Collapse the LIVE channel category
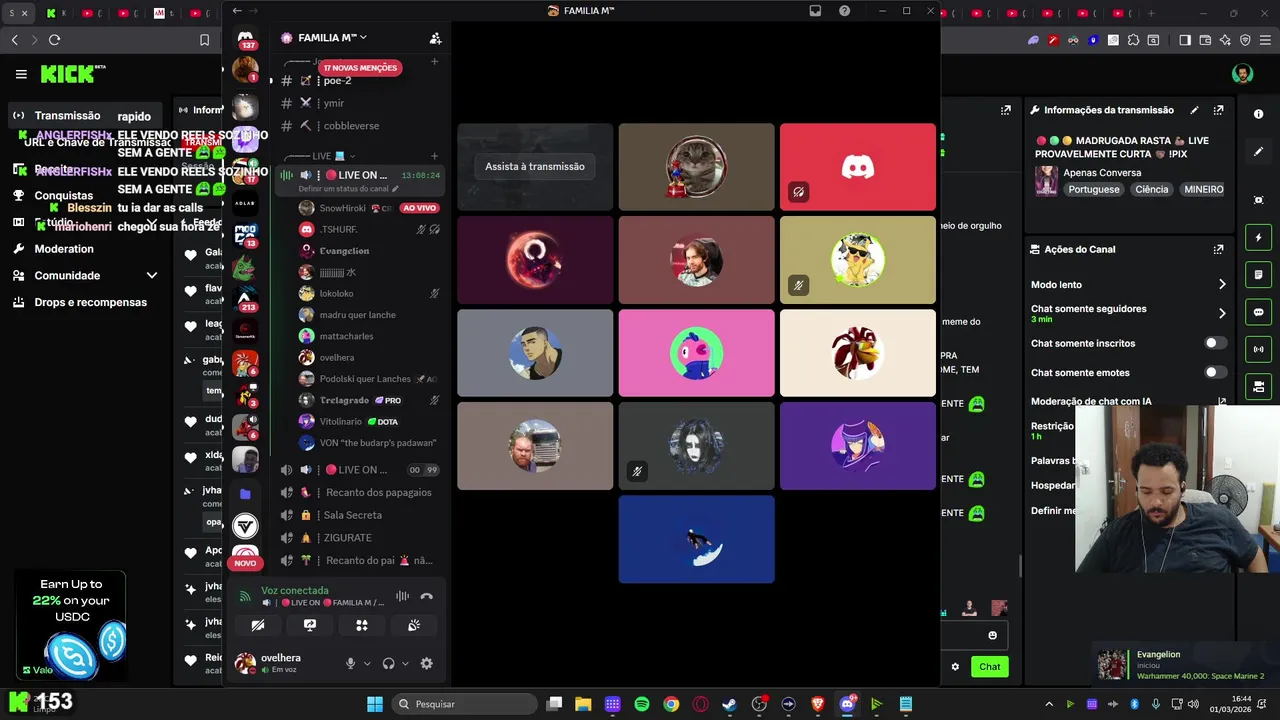 click(328, 156)
